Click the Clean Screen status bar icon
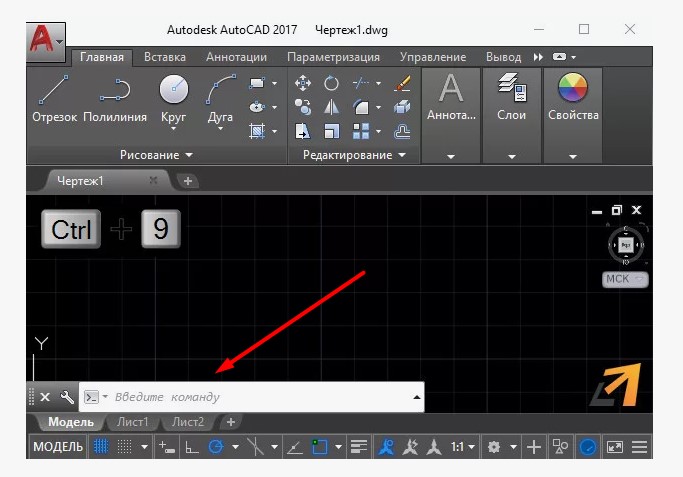 click(614, 447)
